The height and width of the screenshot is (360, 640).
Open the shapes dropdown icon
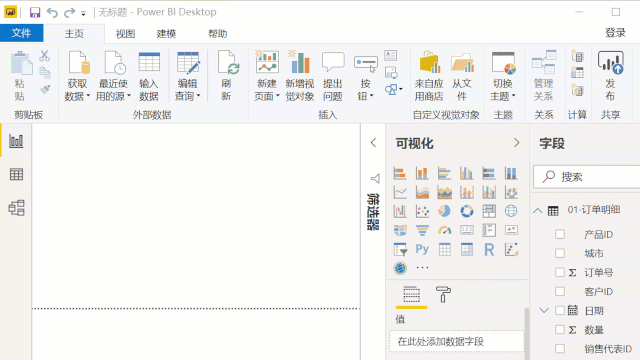pos(393,89)
